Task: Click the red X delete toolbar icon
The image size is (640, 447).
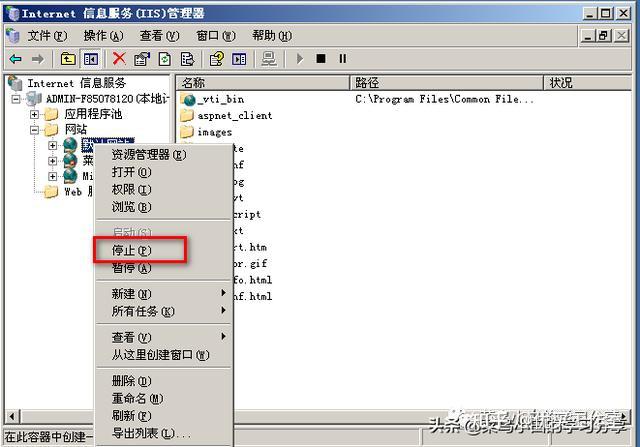Action: pyautogui.click(x=119, y=59)
